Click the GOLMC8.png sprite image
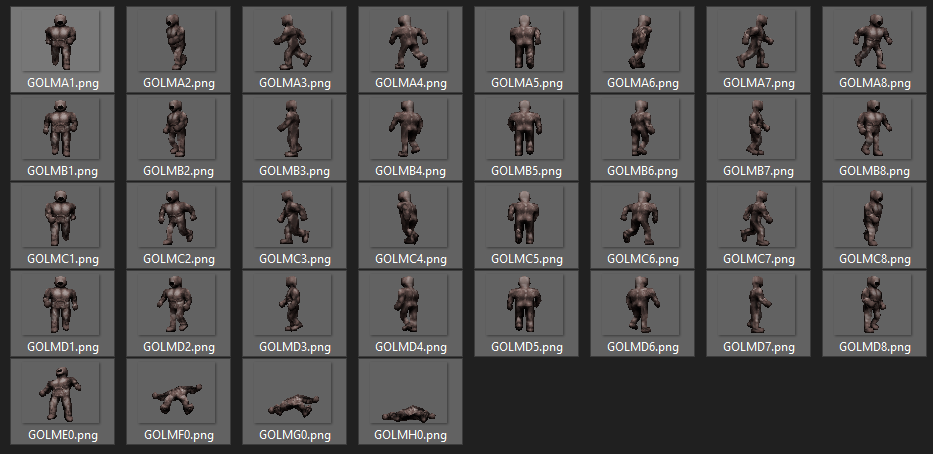Viewport: 933px width, 454px height. pyautogui.click(x=873, y=217)
